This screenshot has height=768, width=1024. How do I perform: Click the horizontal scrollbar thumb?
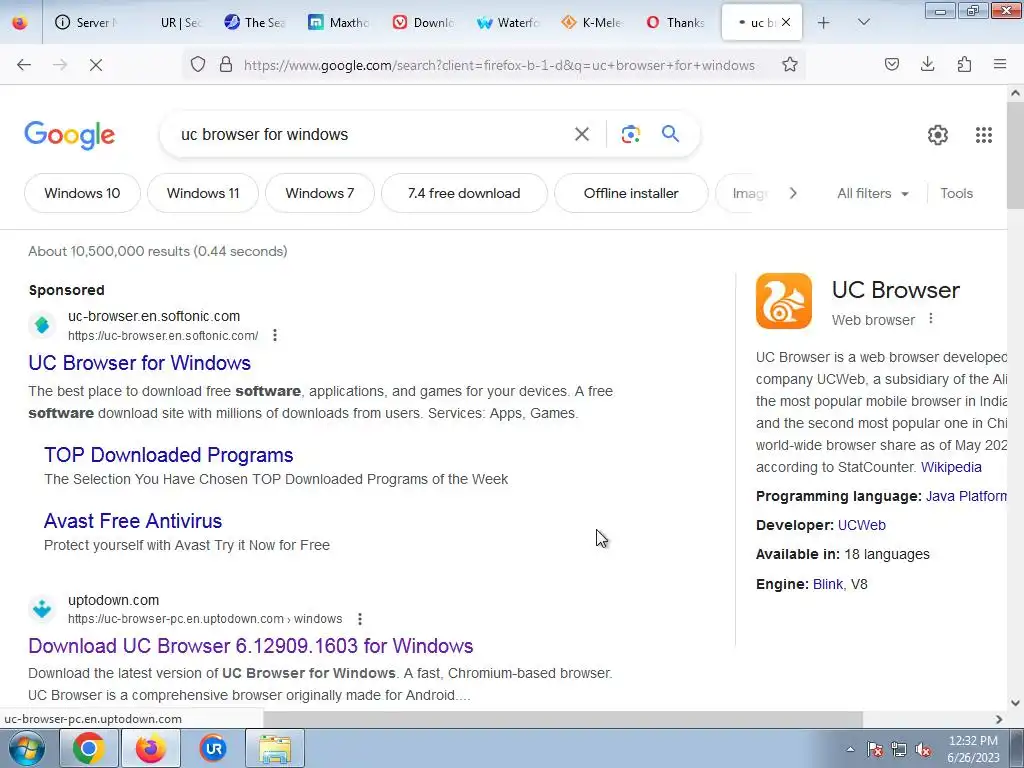562,719
